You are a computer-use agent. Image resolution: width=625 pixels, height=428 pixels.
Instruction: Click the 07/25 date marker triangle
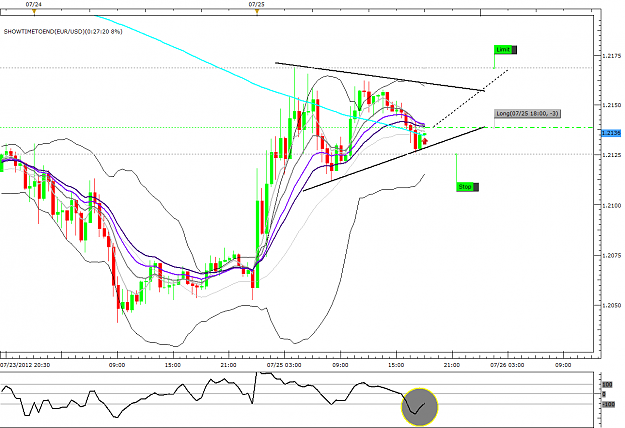(257, 12)
